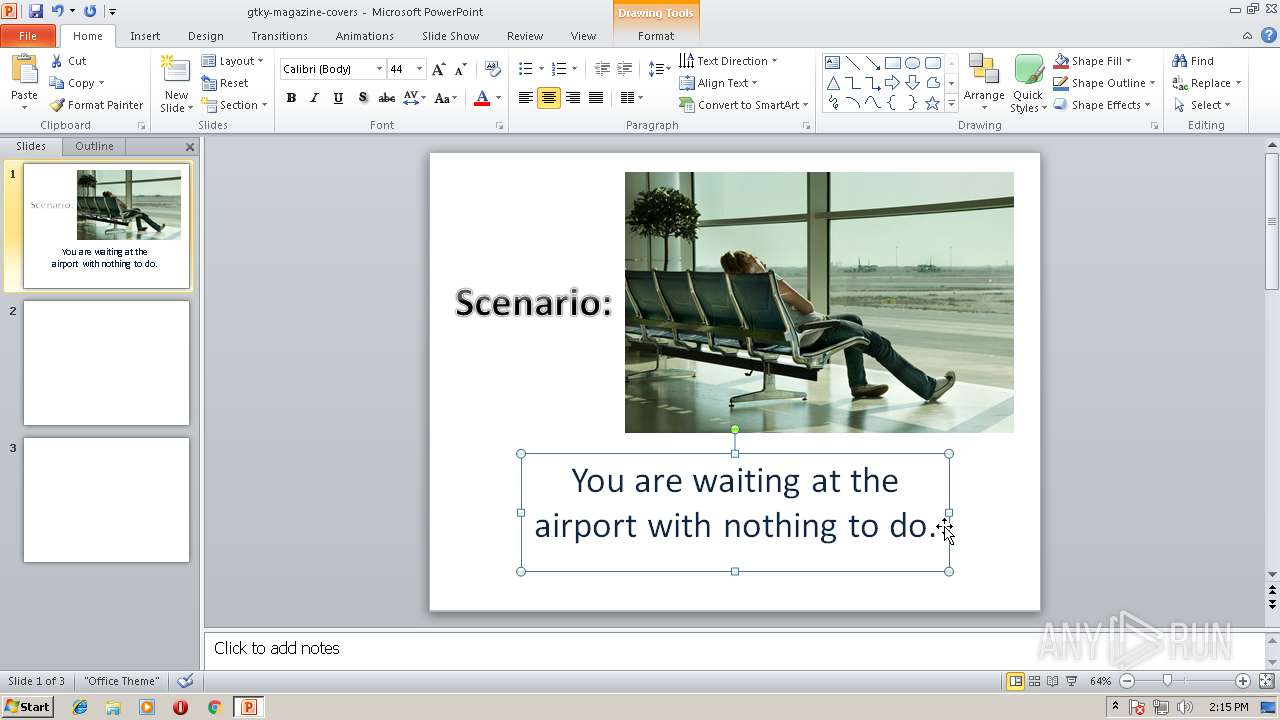Open the File tab
This screenshot has height=720, width=1280.
point(28,36)
